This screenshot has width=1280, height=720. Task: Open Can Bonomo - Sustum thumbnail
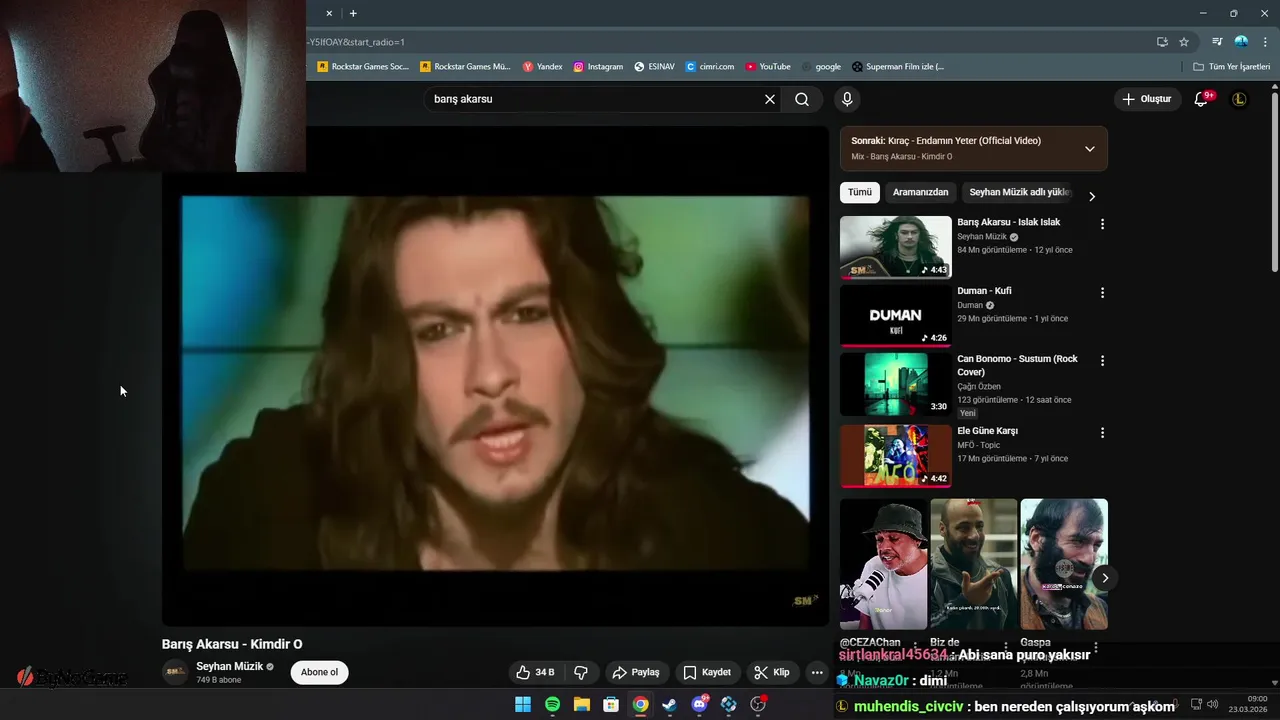point(896,384)
